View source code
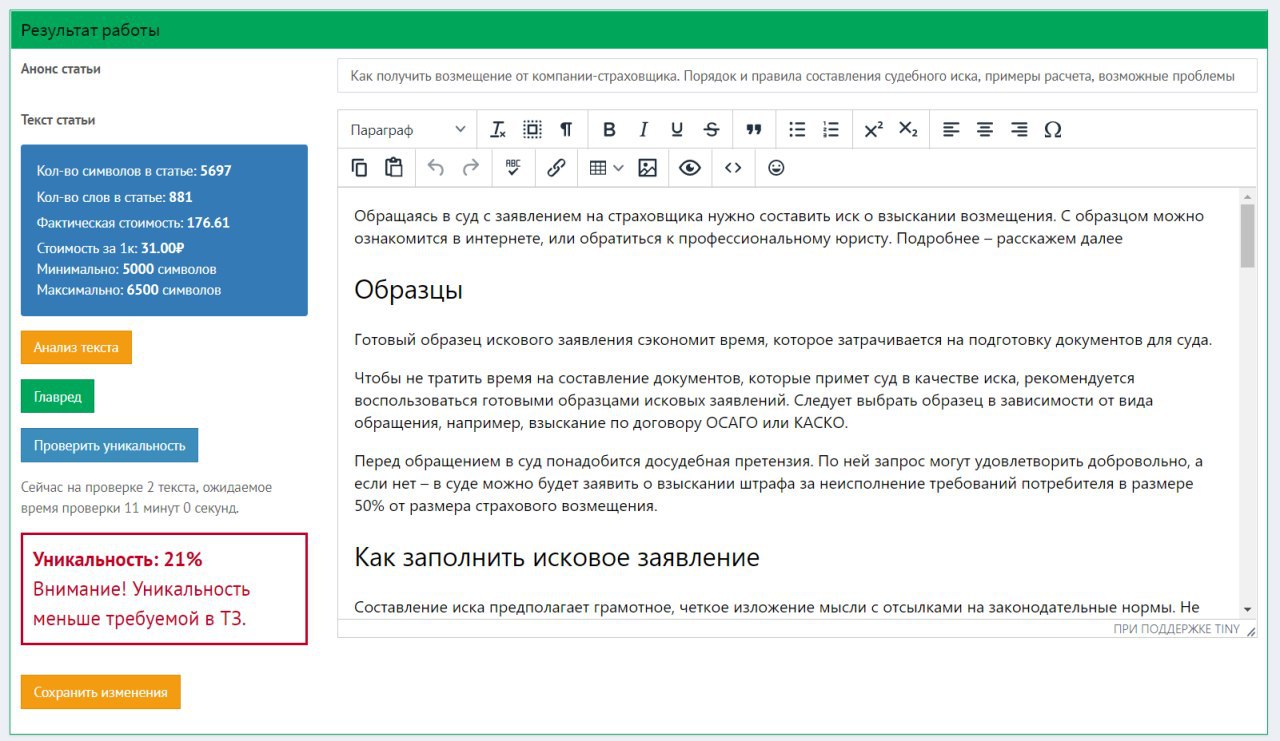This screenshot has height=741, width=1280. coord(733,168)
